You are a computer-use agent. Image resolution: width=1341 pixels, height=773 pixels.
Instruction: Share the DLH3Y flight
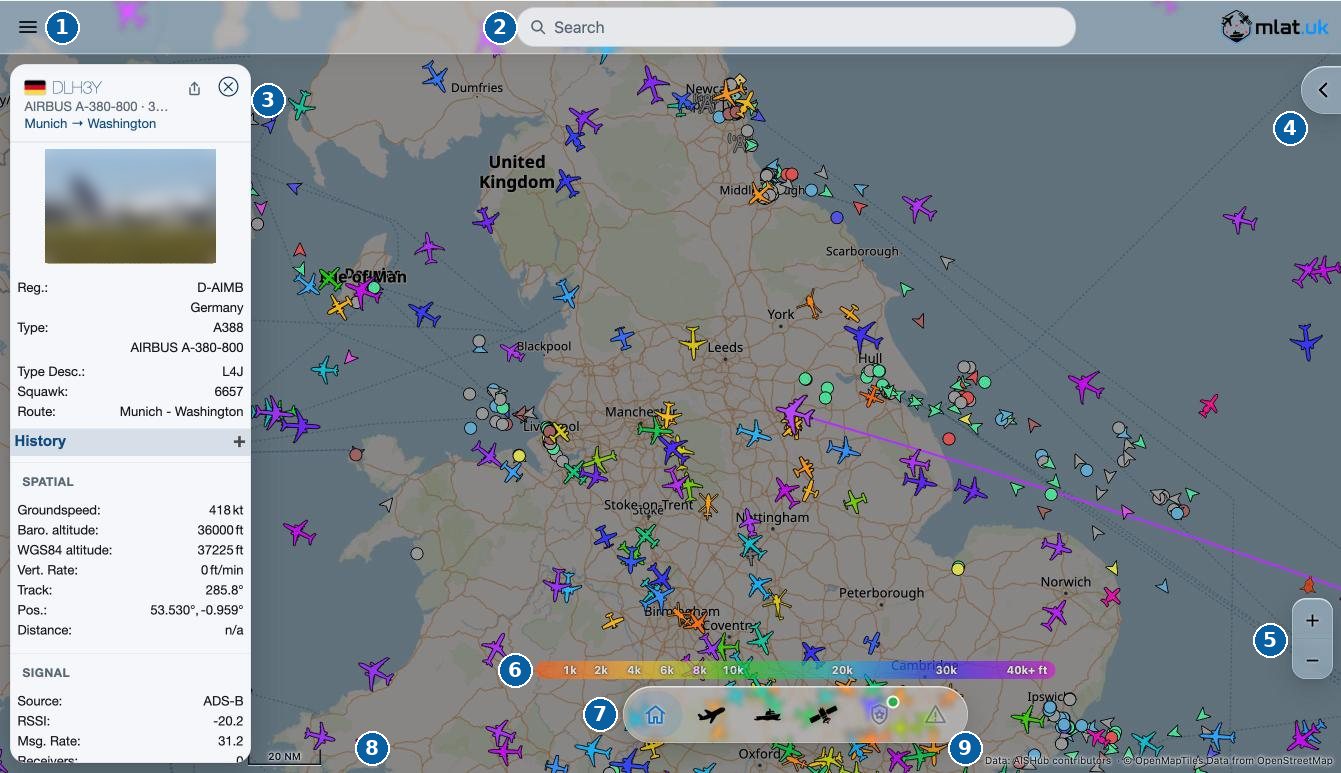point(195,88)
